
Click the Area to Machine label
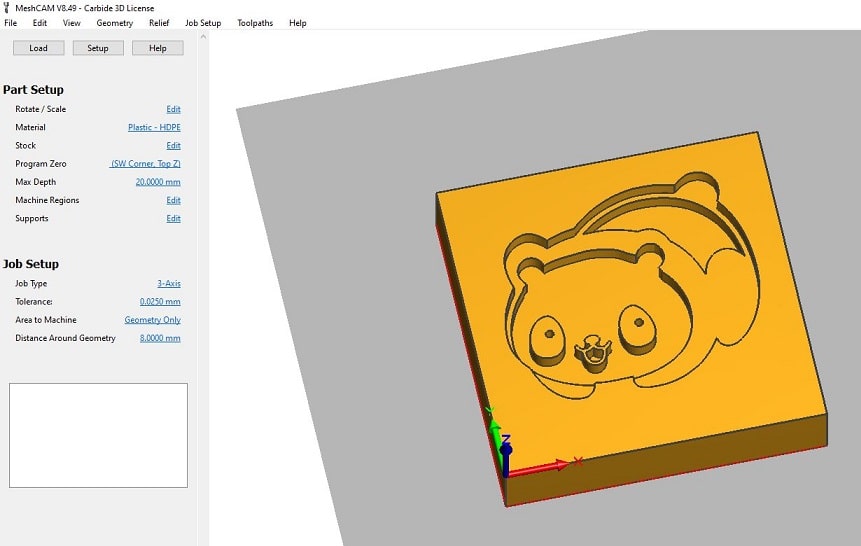(46, 320)
